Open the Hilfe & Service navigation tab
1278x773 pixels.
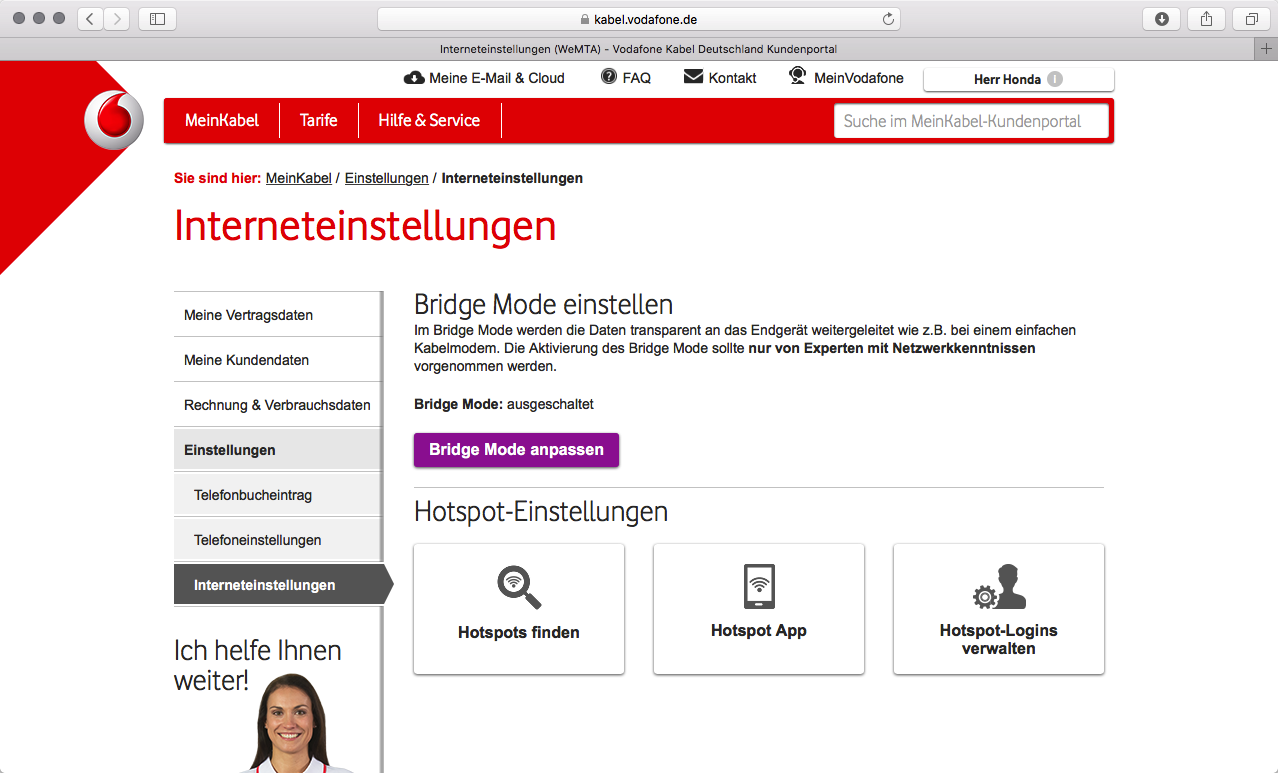429,120
